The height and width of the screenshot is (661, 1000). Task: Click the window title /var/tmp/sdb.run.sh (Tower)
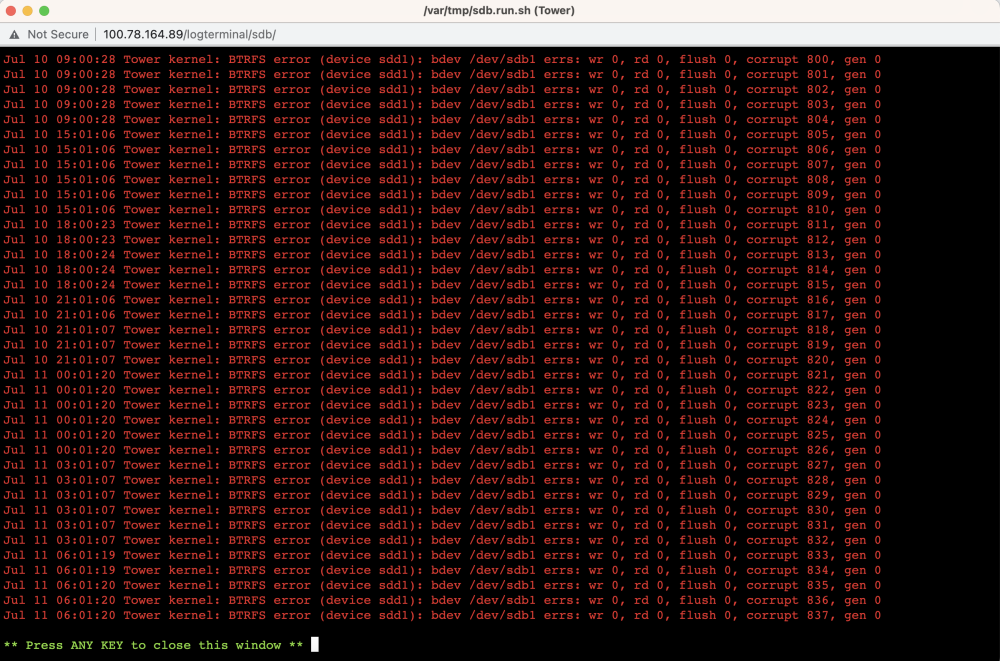coord(499,10)
